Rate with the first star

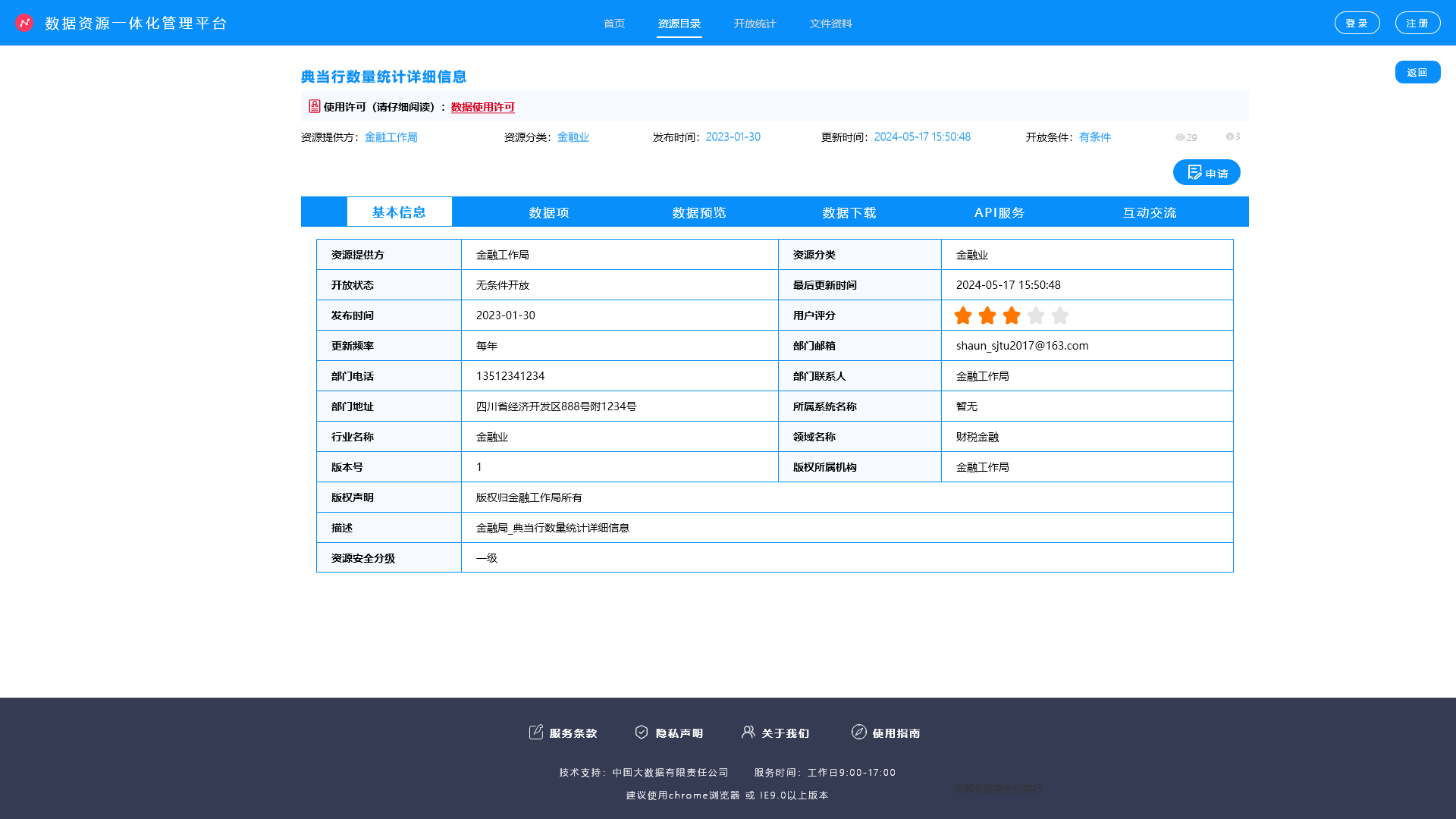point(963,315)
